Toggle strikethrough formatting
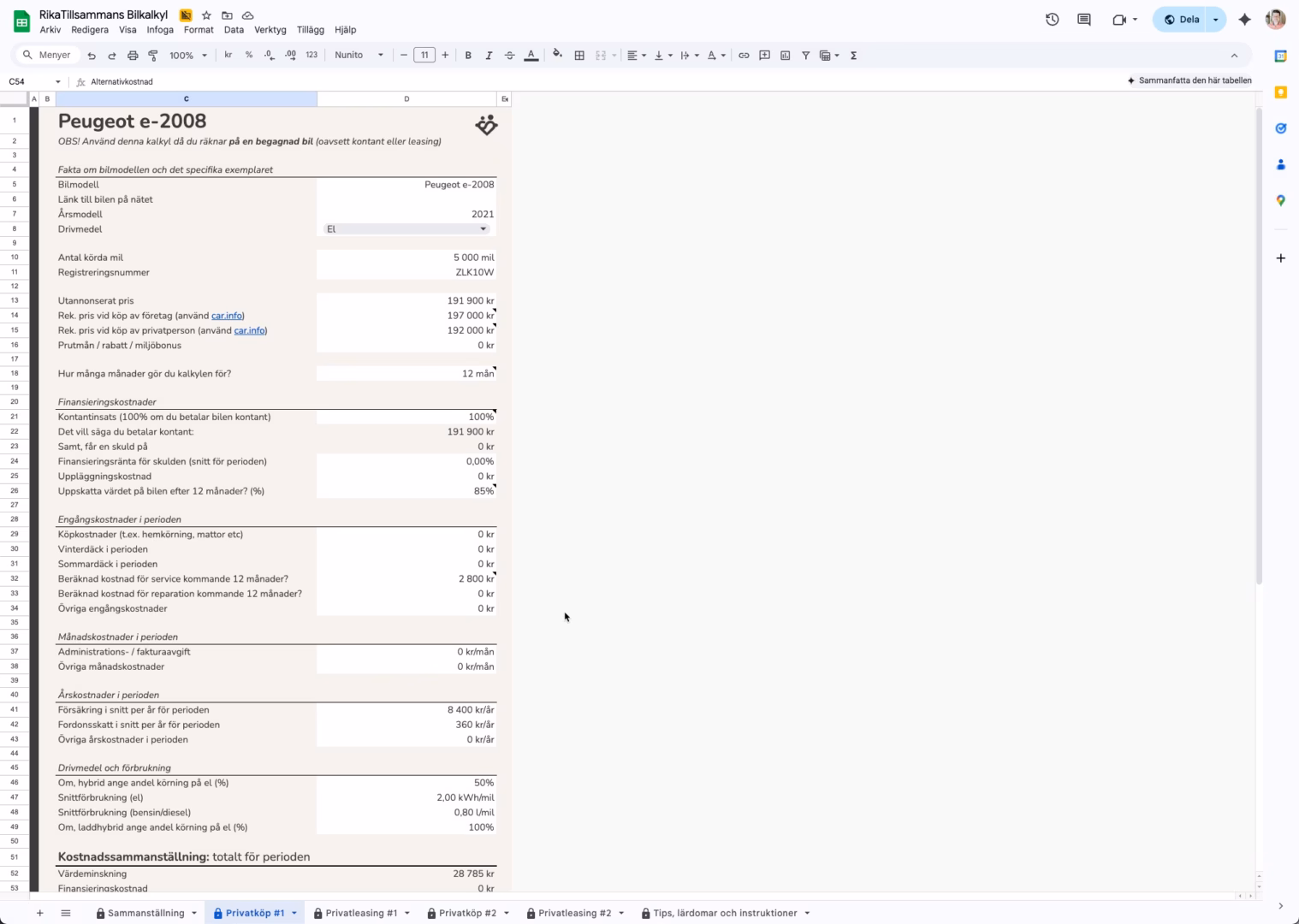Viewport: 1299px width, 924px height. click(509, 56)
